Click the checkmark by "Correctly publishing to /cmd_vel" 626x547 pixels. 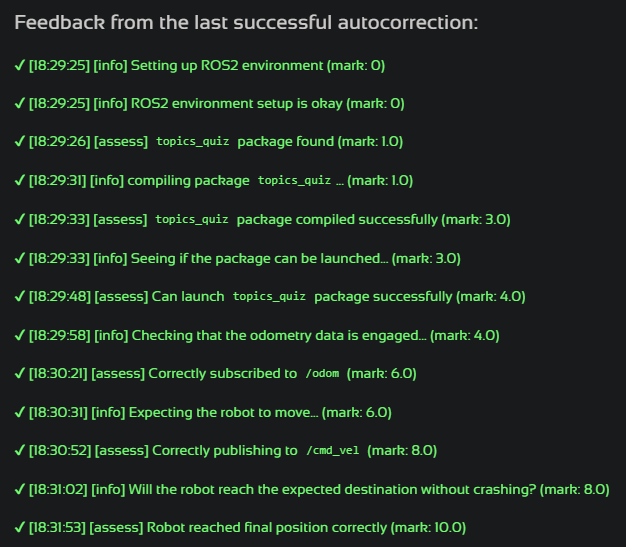[19, 450]
